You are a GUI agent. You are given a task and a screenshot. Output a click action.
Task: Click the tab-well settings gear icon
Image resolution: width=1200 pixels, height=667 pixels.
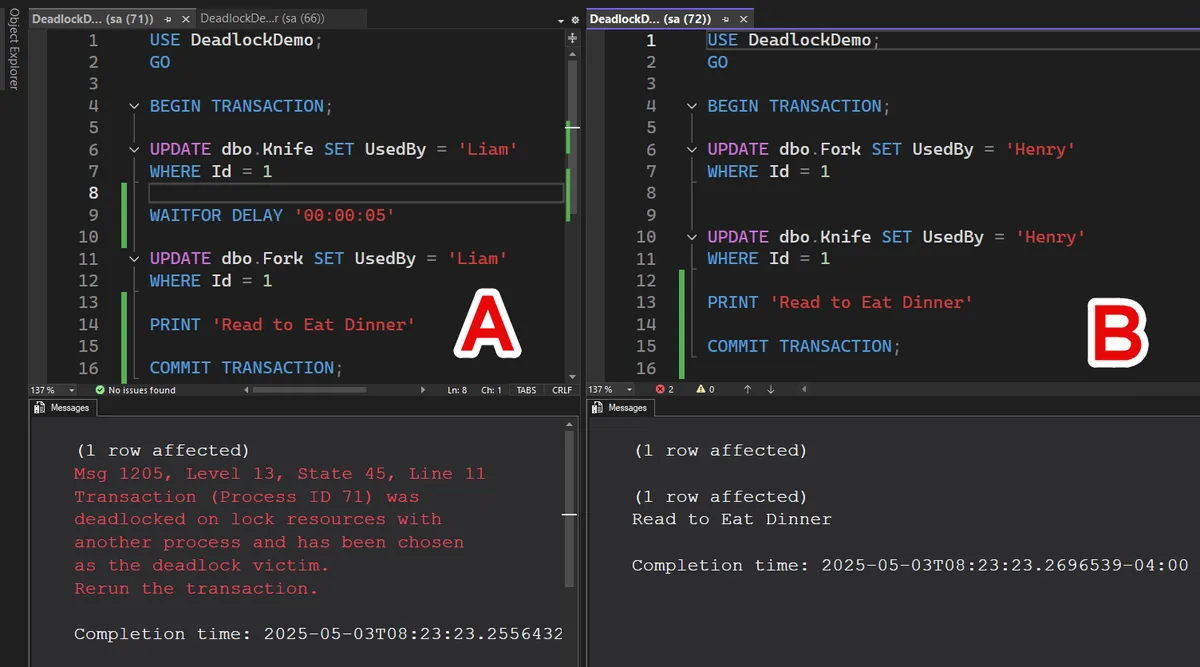(574, 19)
